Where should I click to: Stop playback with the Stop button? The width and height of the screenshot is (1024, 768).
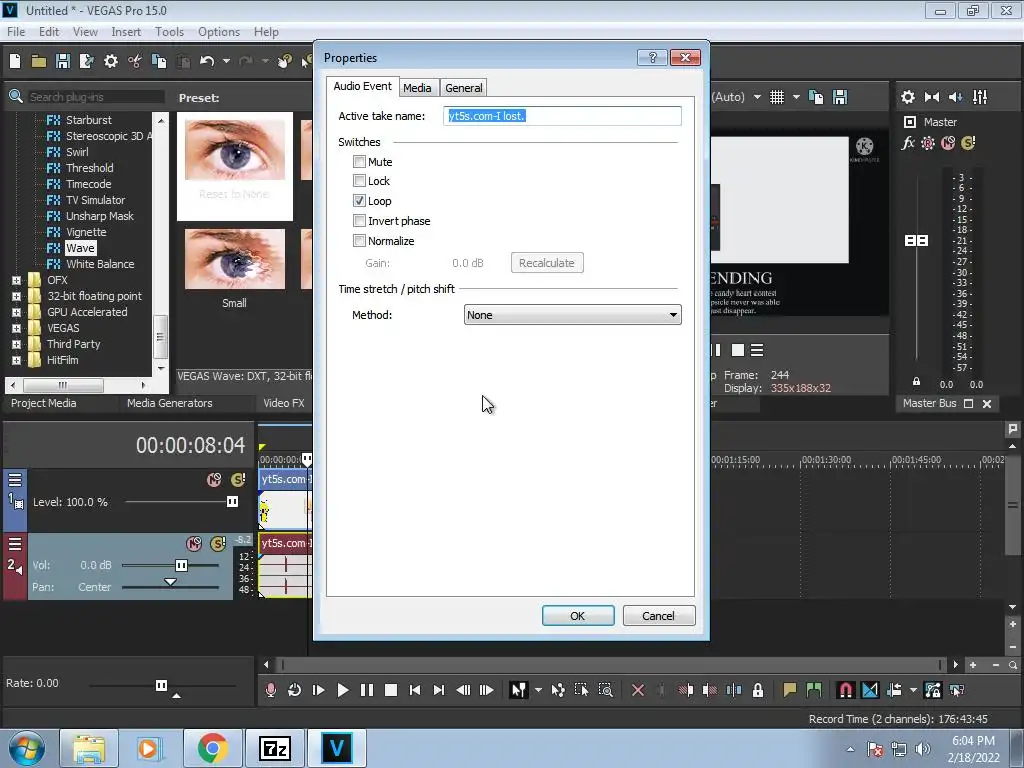(x=391, y=690)
